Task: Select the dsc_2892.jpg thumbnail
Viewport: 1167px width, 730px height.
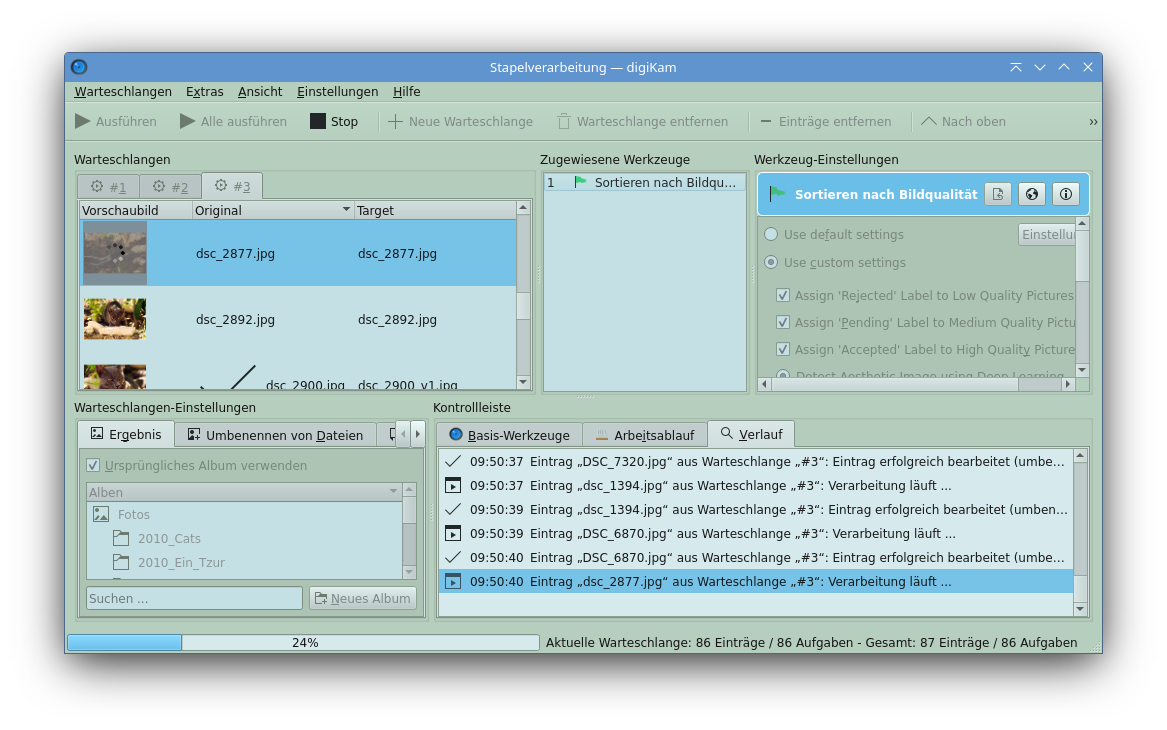Action: pyautogui.click(x=115, y=318)
